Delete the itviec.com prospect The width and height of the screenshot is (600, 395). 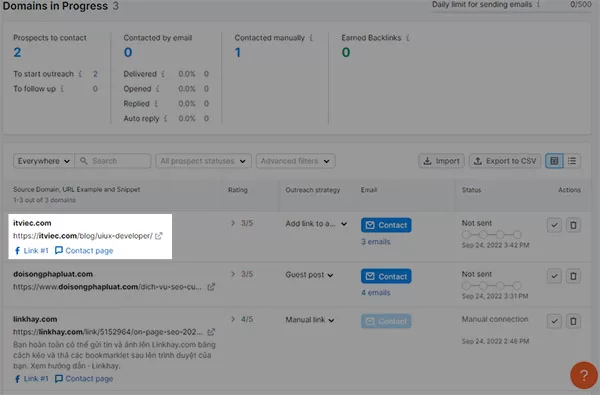coord(573,225)
